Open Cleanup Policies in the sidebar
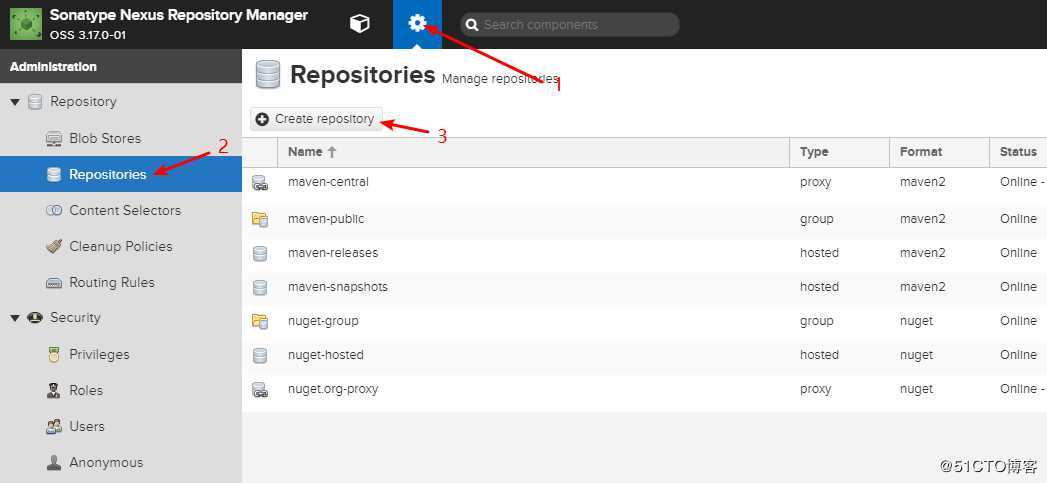The width and height of the screenshot is (1047, 483). [121, 247]
